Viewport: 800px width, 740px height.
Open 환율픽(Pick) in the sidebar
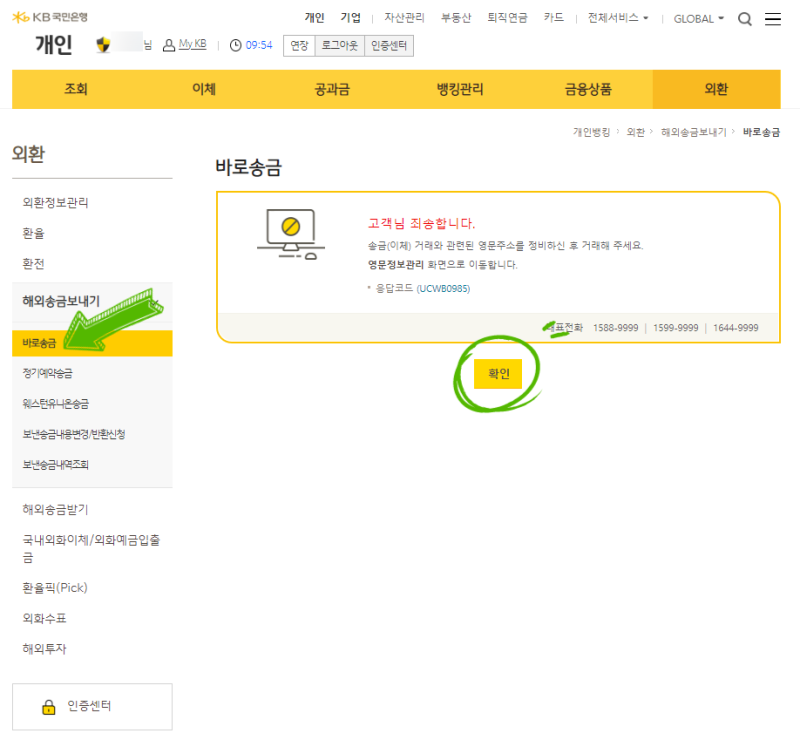(55, 588)
